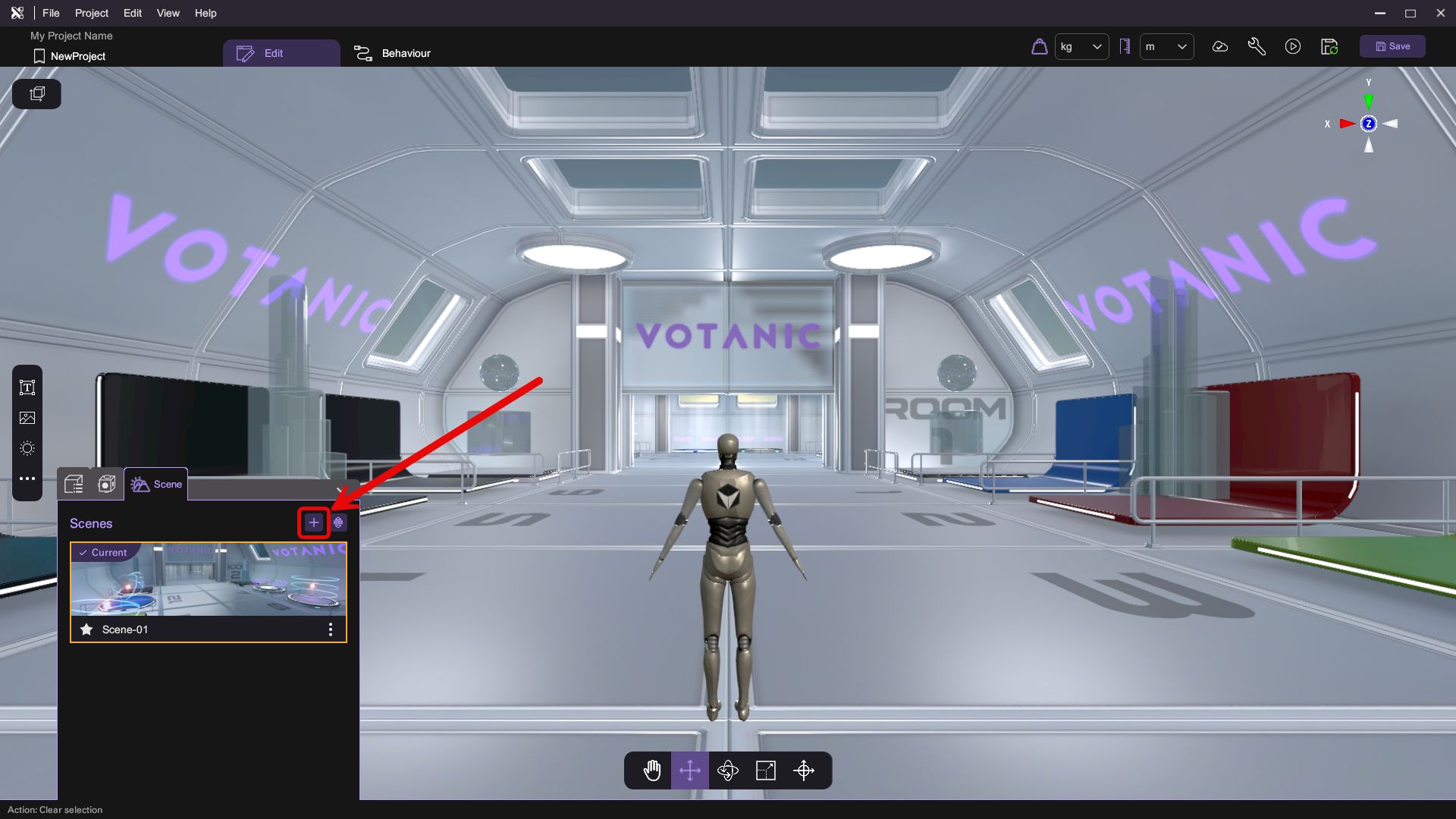Select the Scene-01 thumbnail
Image resolution: width=1456 pixels, height=819 pixels.
(x=209, y=580)
